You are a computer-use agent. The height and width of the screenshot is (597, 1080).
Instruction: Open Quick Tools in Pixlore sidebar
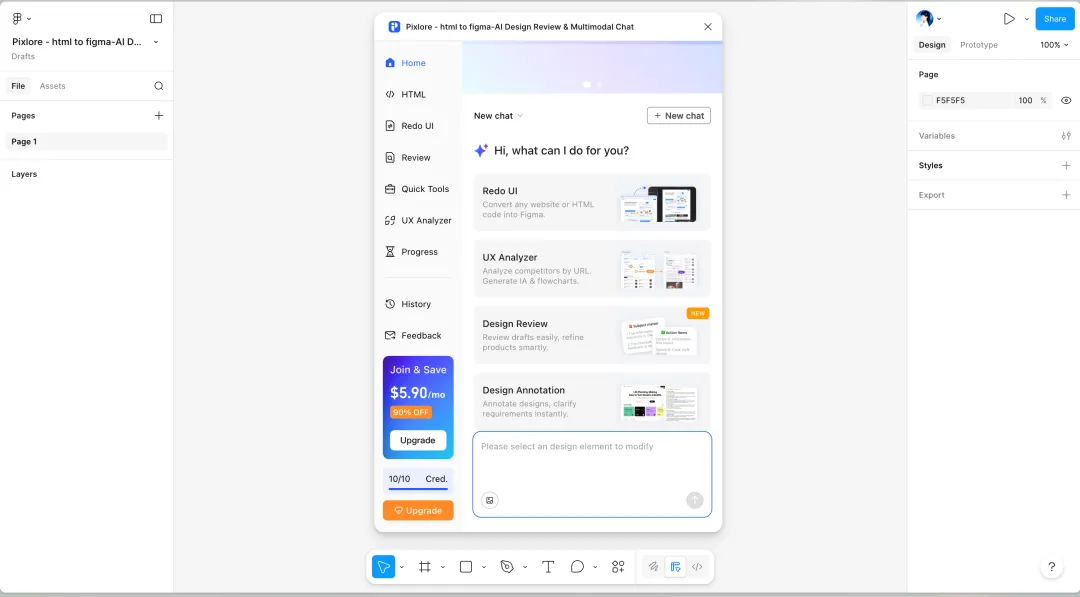[x=417, y=189]
